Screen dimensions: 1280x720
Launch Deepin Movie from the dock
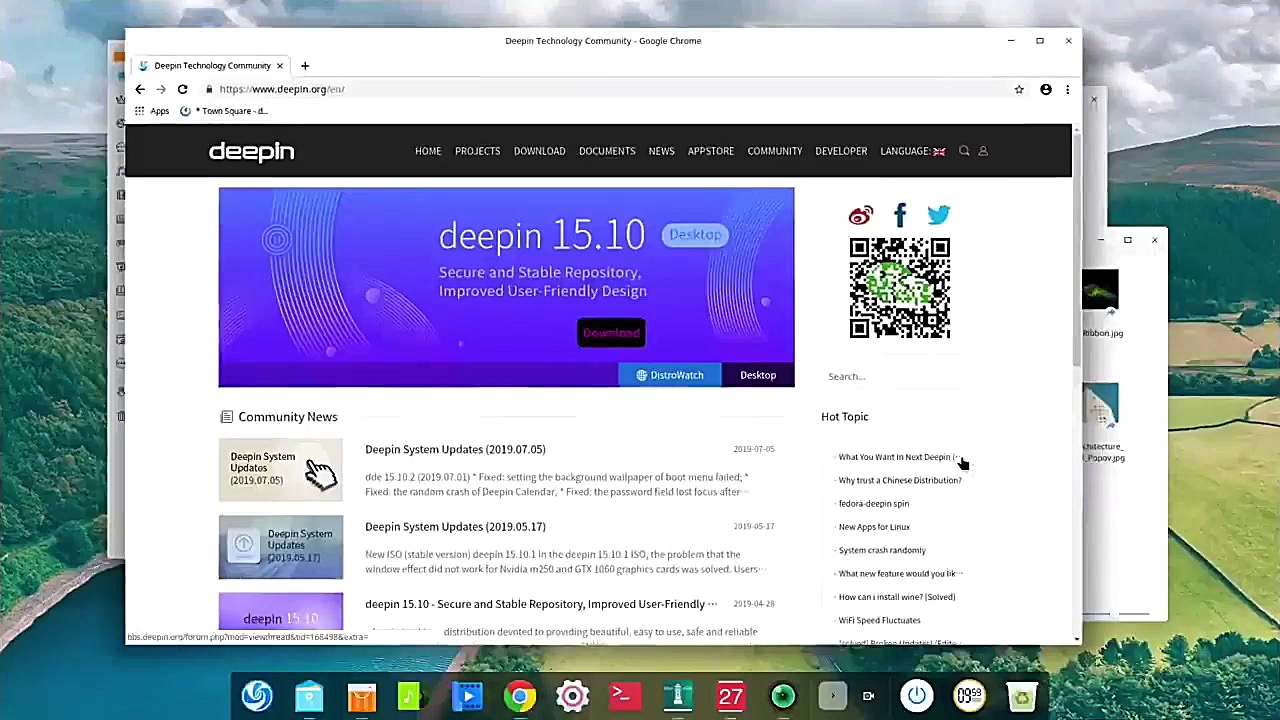467,696
